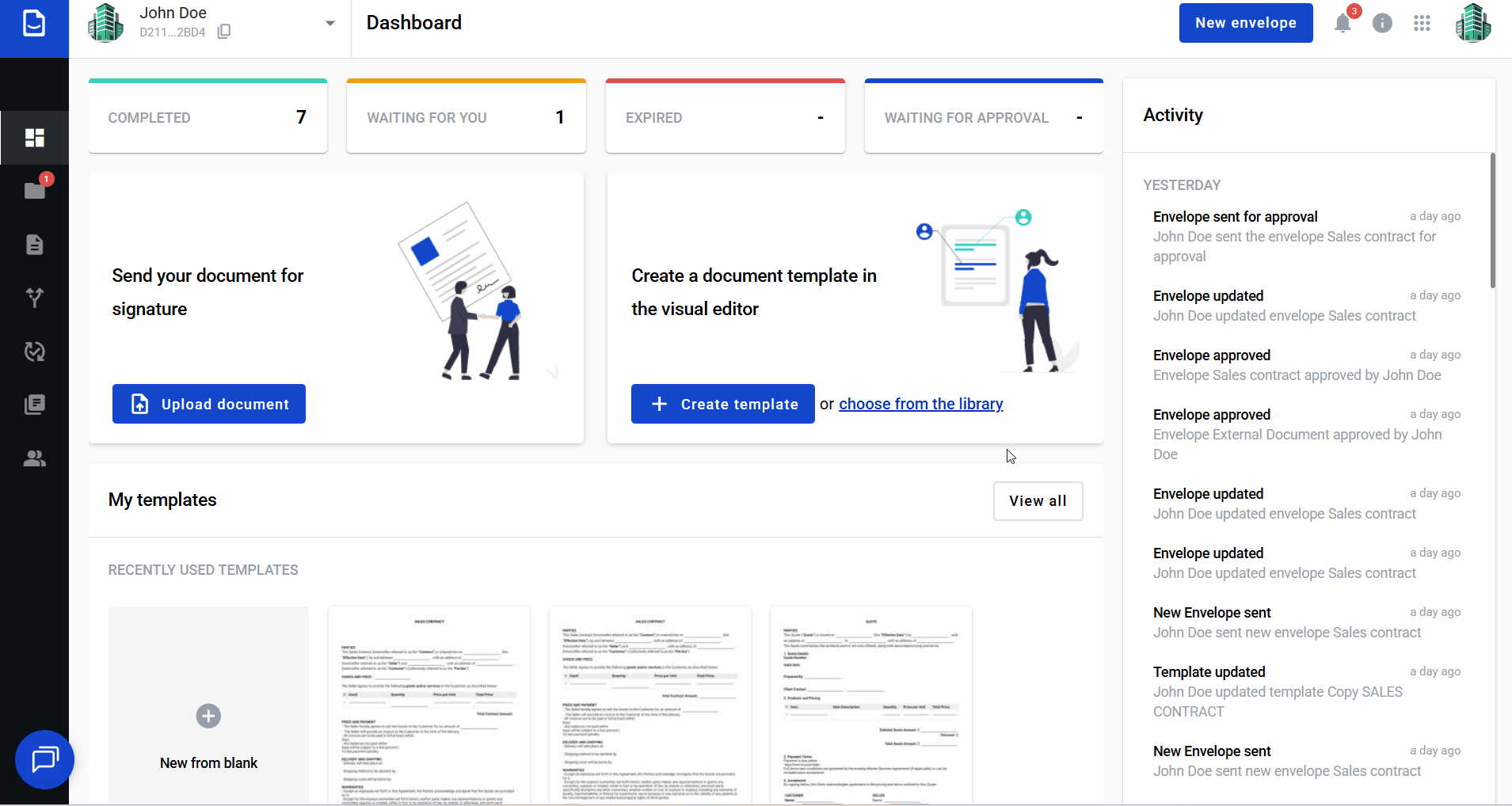Viewport: 1512px width, 806px height.
Task: Open the user profile avatar menu
Action: pyautogui.click(x=1472, y=24)
